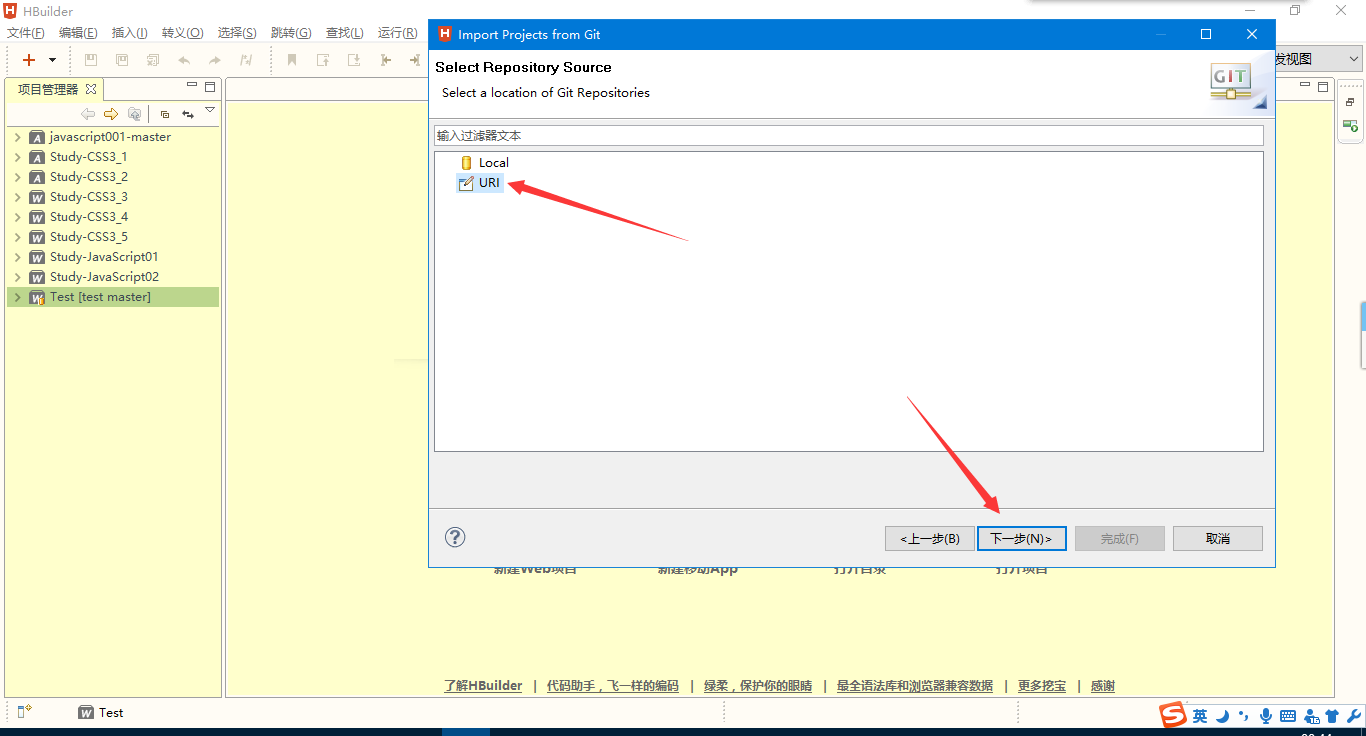Click the go-up folder icon in project manager

(x=134, y=114)
